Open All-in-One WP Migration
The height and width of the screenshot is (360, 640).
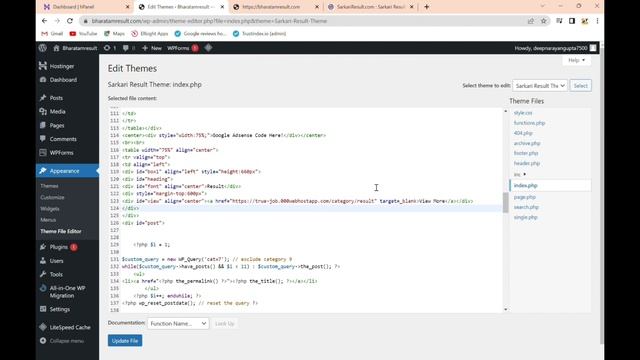67,292
